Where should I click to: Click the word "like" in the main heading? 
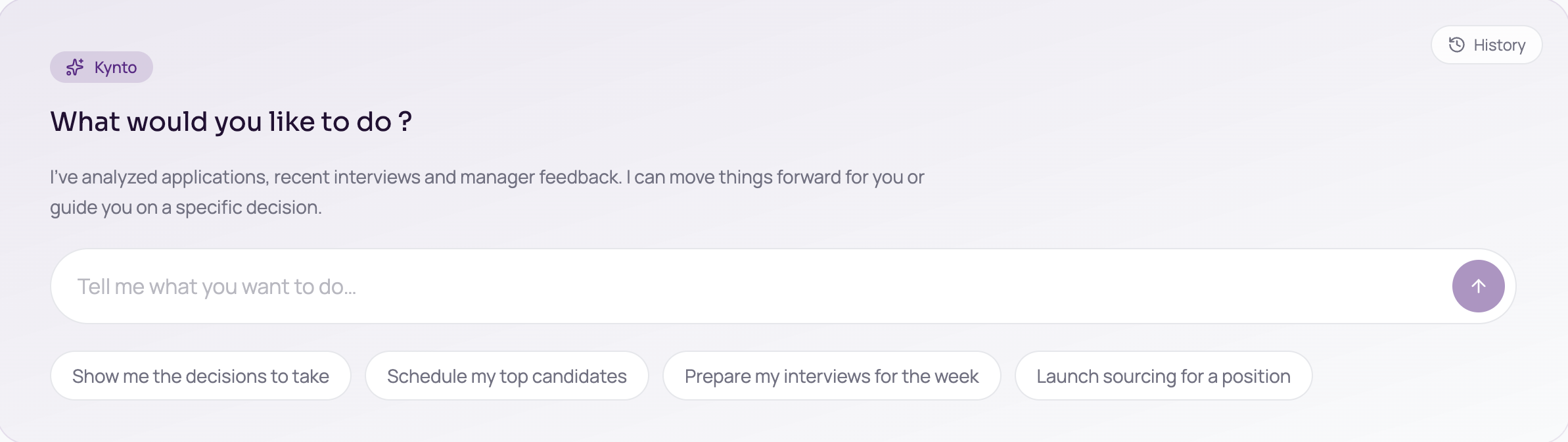pos(291,122)
